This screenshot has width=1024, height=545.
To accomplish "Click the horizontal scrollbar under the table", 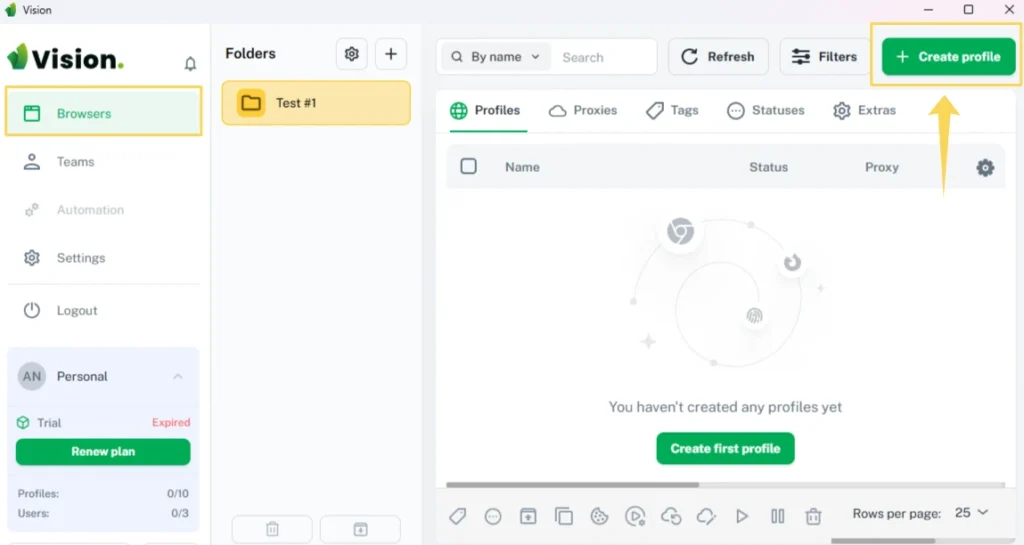I will tap(573, 485).
